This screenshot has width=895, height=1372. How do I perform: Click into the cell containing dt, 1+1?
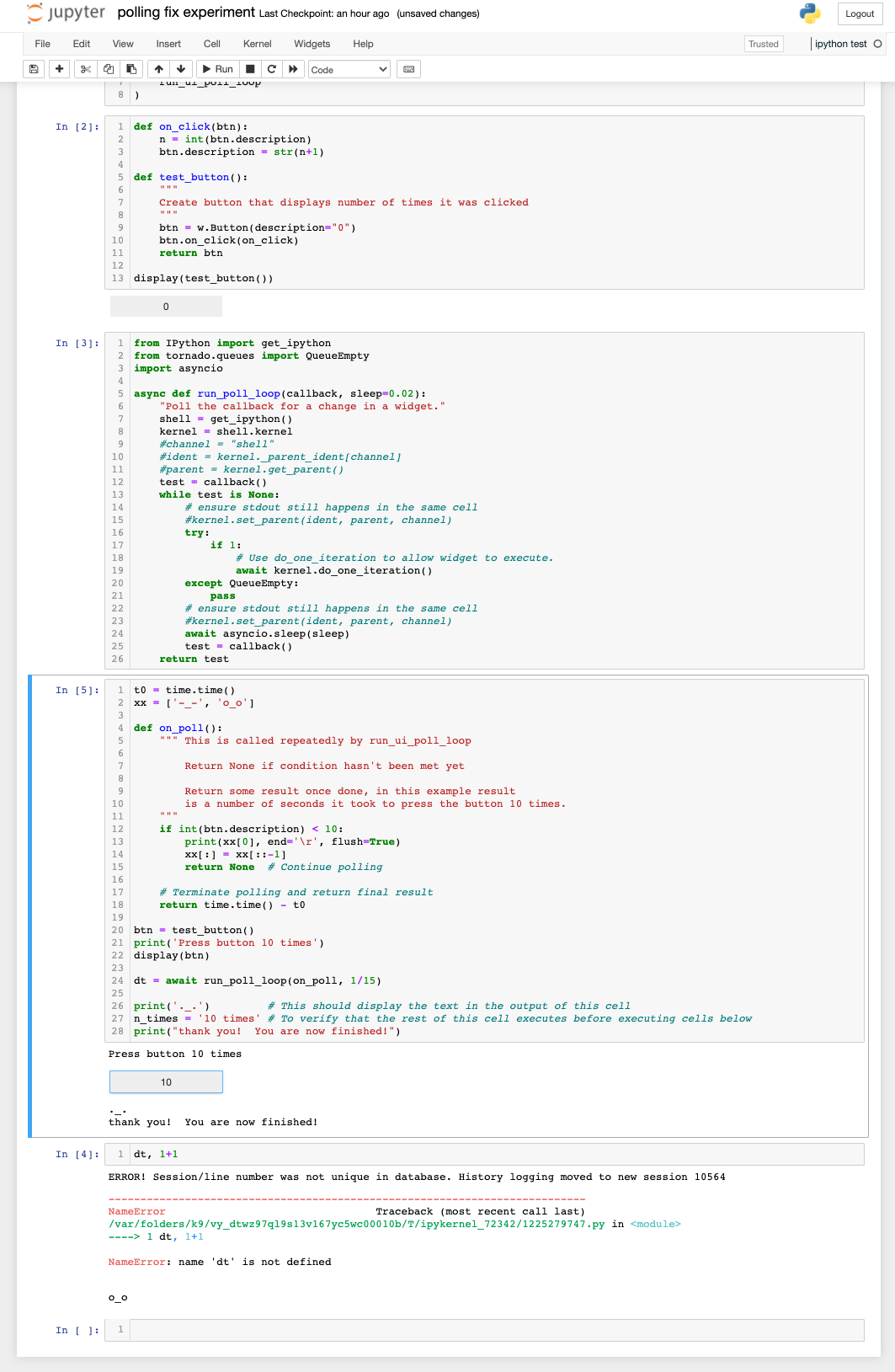497,1155
